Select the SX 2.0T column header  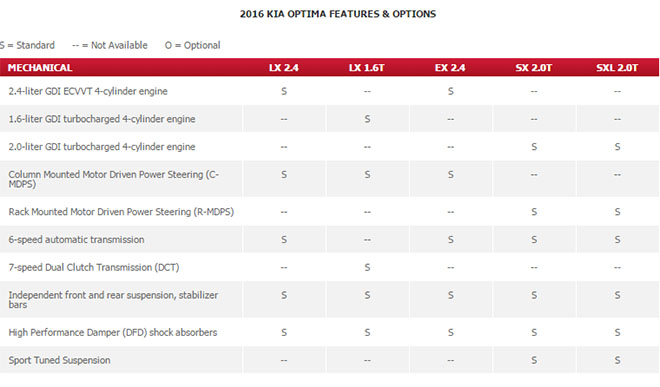click(x=533, y=68)
